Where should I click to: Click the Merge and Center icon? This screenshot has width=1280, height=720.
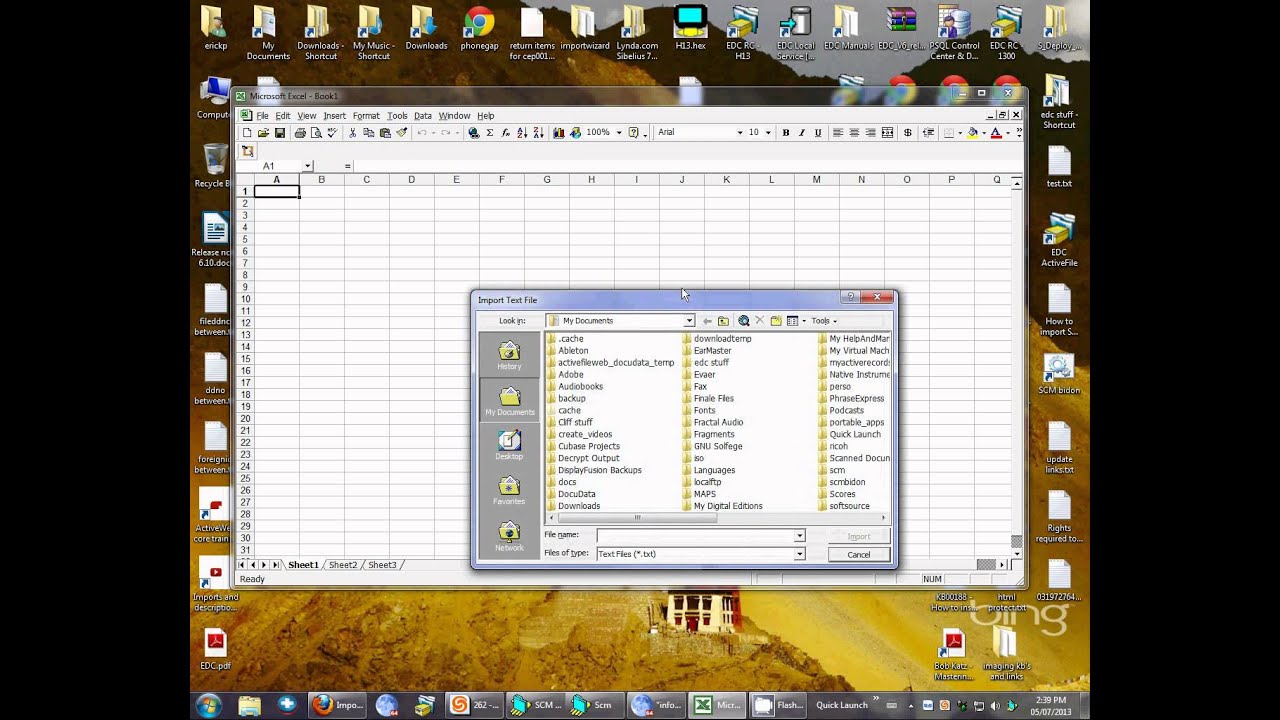887,132
